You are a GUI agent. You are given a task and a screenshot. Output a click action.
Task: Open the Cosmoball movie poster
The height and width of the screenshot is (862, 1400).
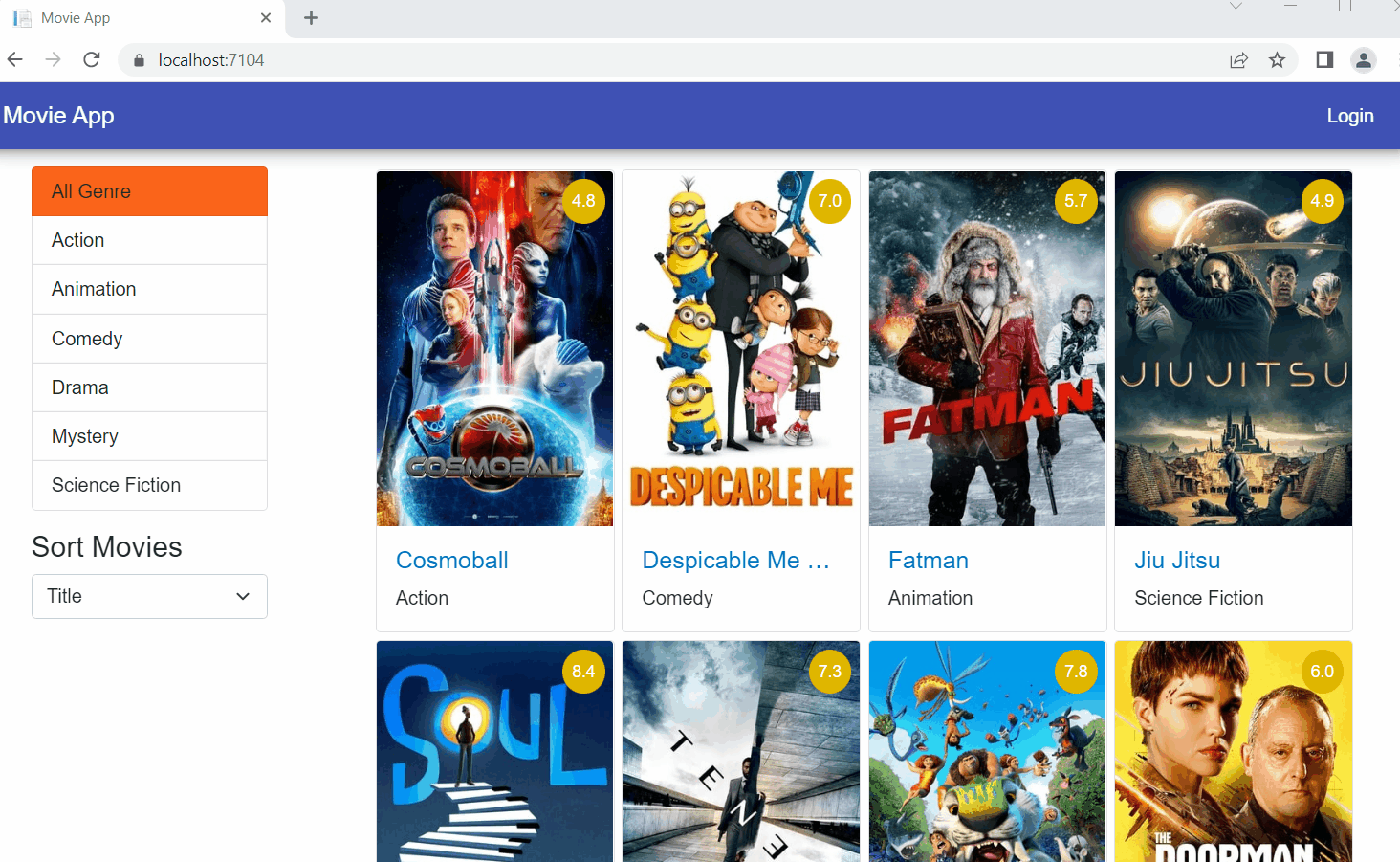[x=495, y=348]
